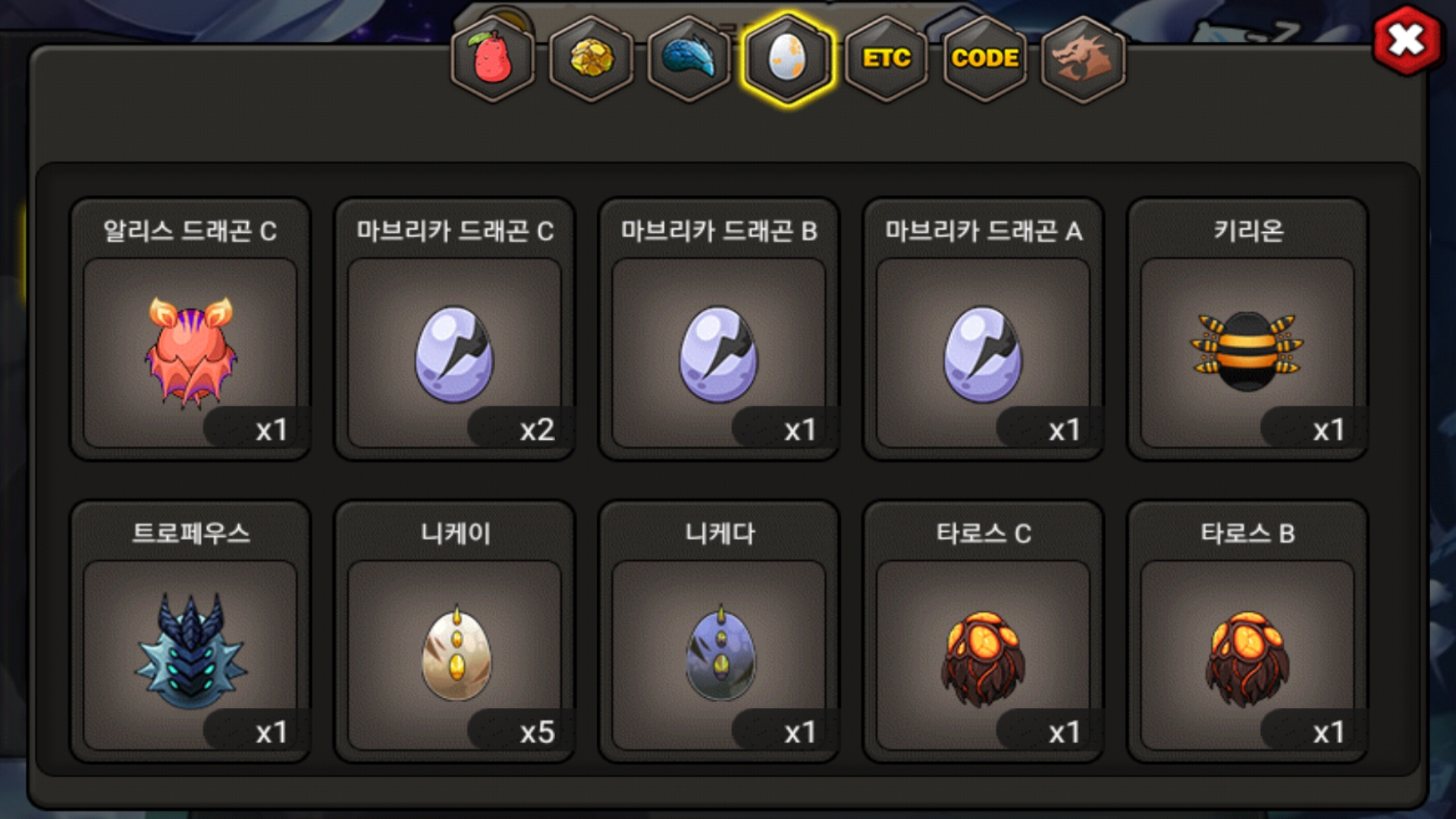1456x819 pixels.
Task: Select the 마브리카 드래곤 C egg
Action: point(455,329)
